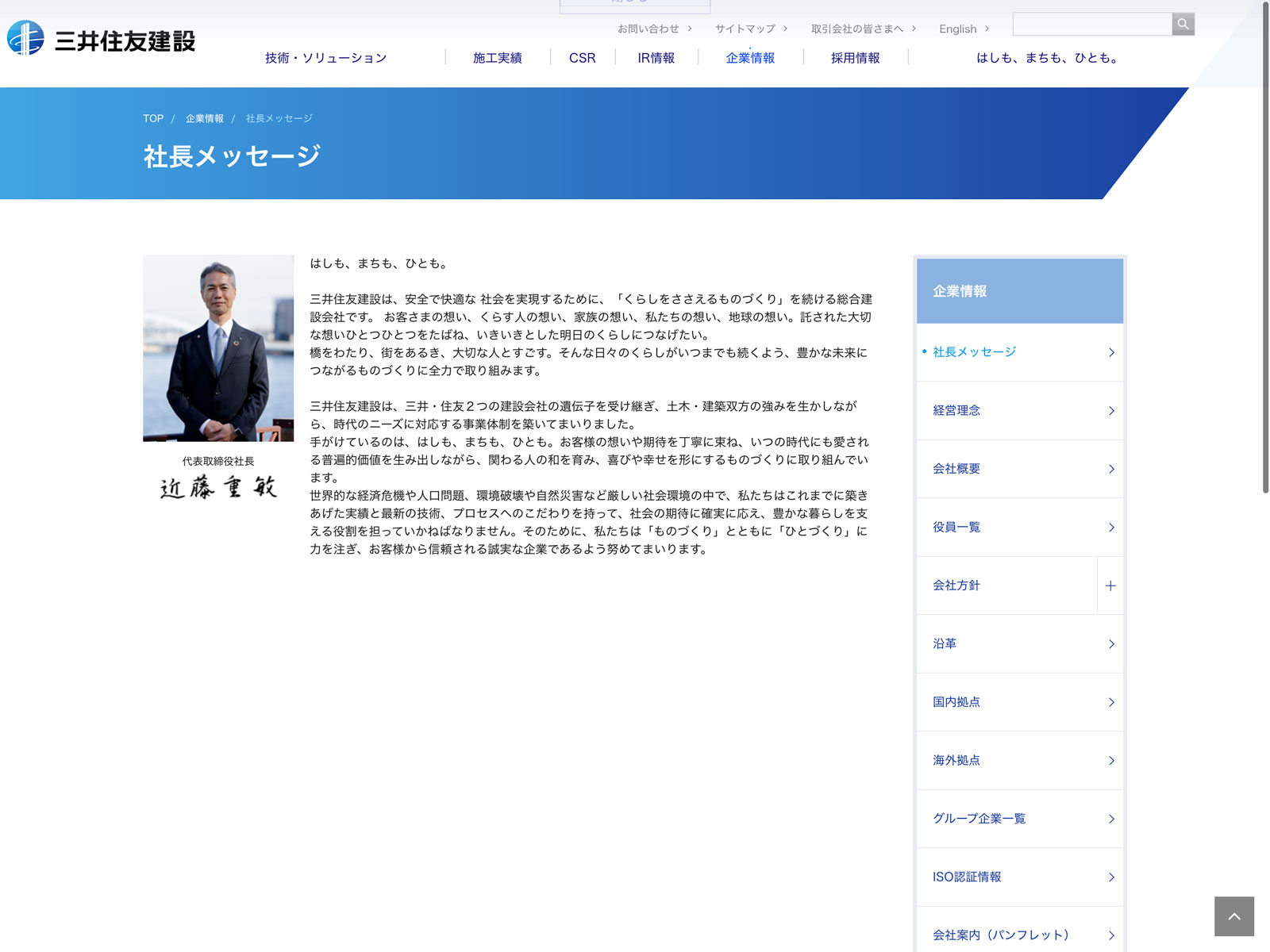
Task: Click the chevron beside 役員一覧
Action: pos(1111,528)
